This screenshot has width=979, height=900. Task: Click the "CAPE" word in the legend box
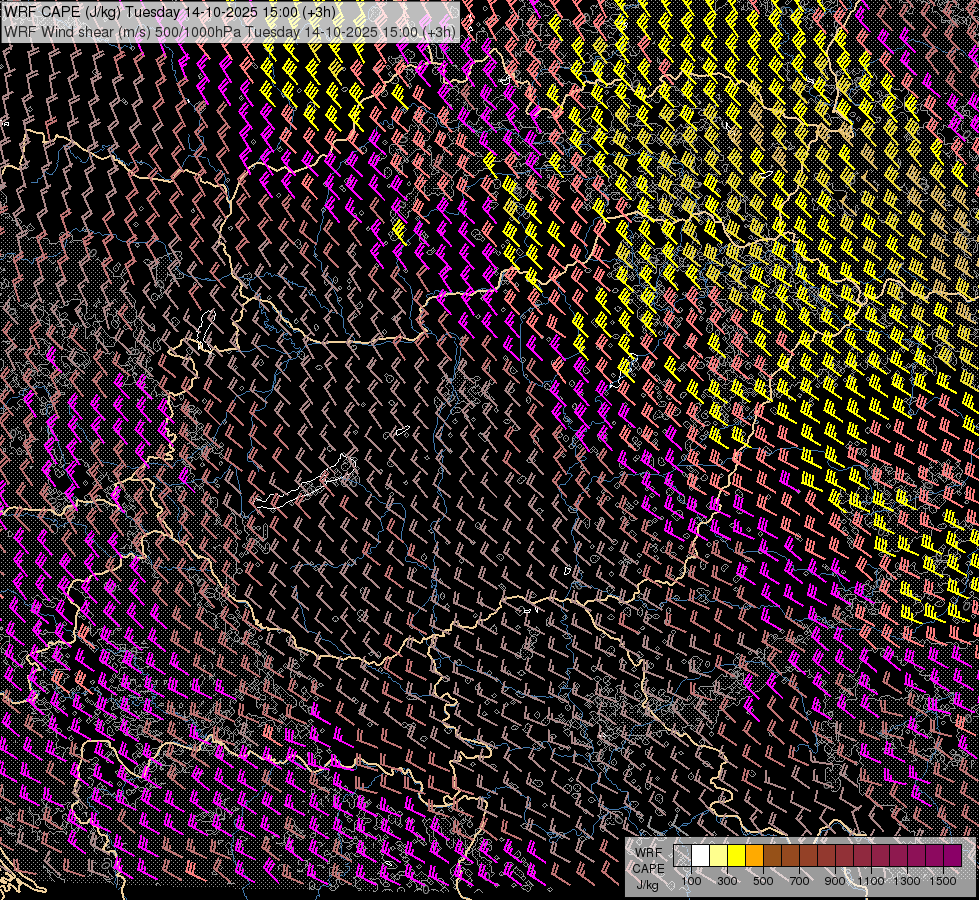click(x=647, y=868)
